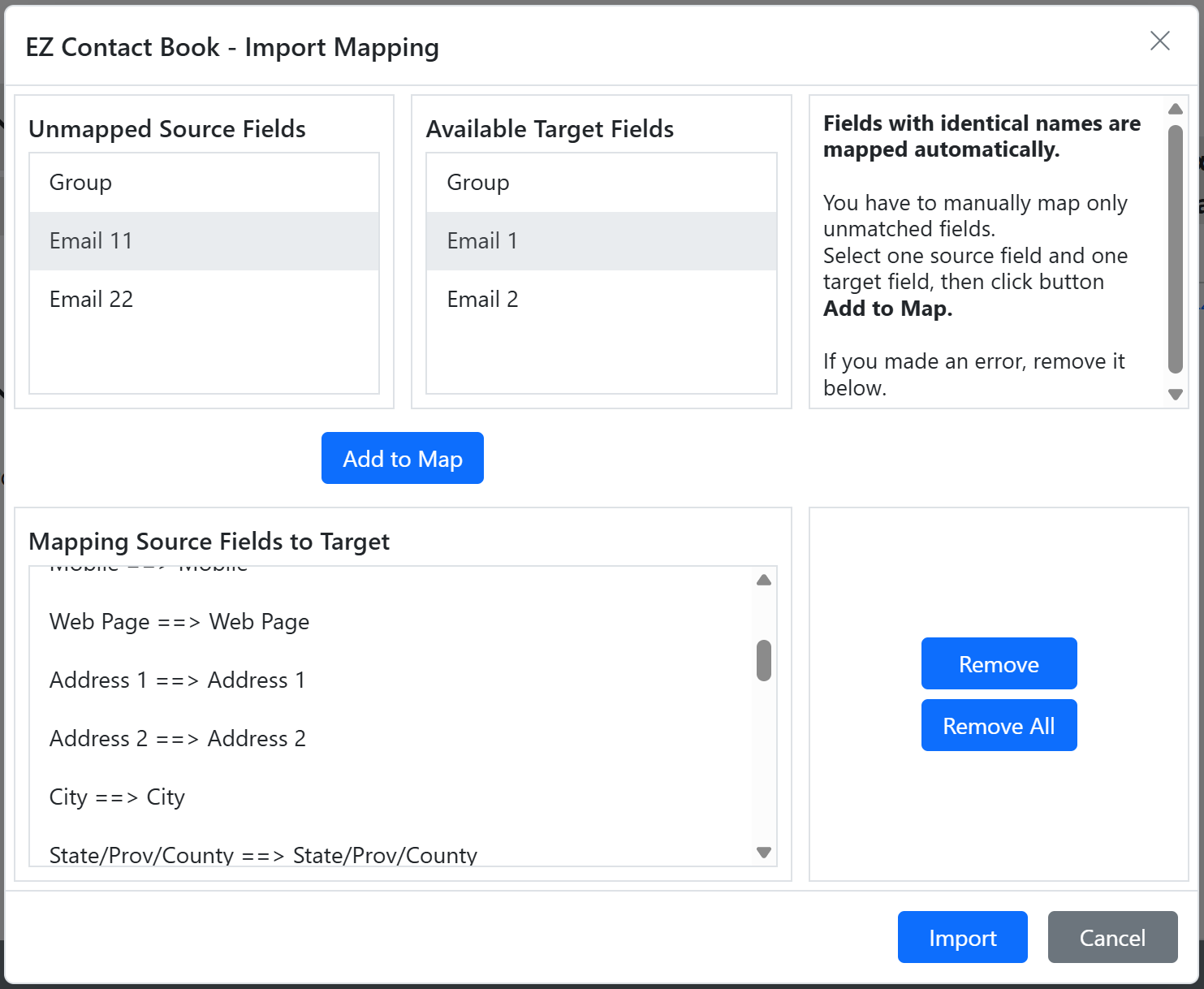1204x989 pixels.
Task: Close the Import Mapping dialog
Action: pyautogui.click(x=1159, y=40)
